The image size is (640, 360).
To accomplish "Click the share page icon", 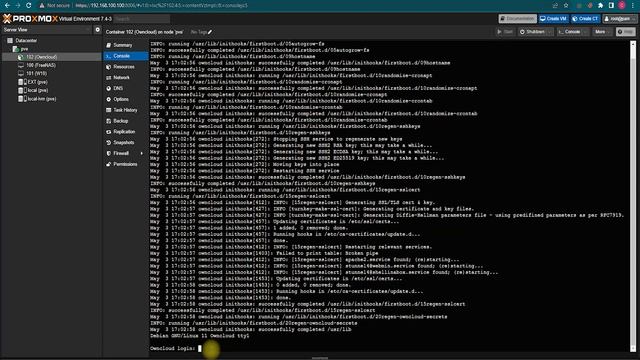I will pyautogui.click(x=555, y=5).
